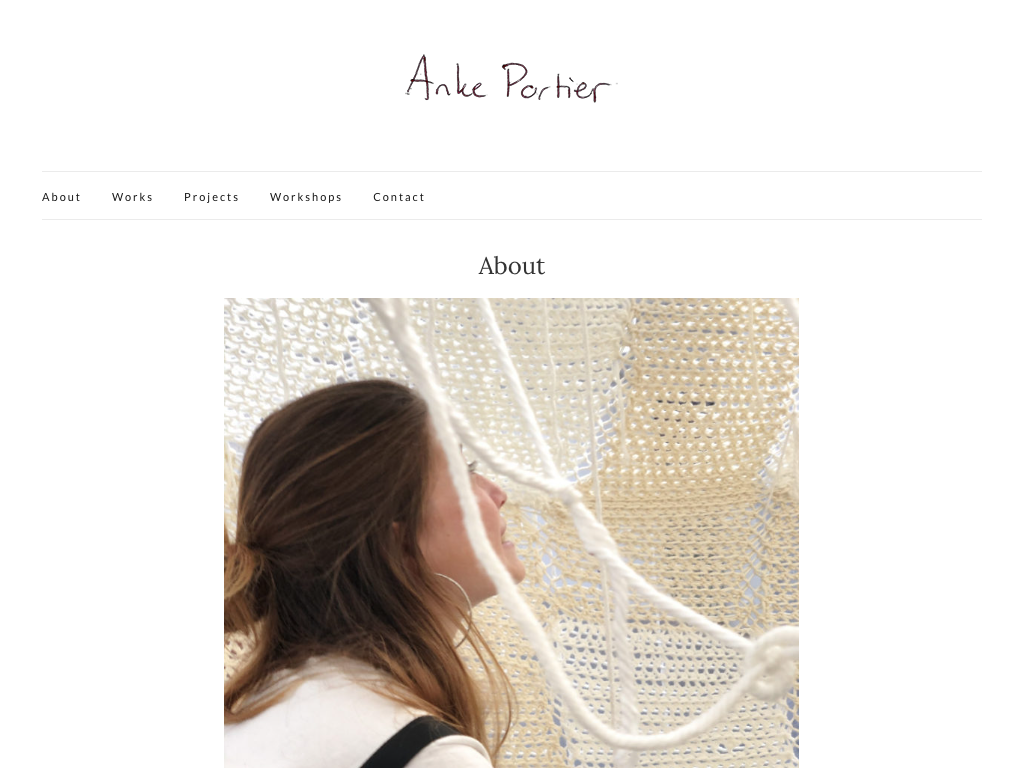The width and height of the screenshot is (1024, 768).
Task: Go to the Works page
Action: pyautogui.click(x=133, y=197)
